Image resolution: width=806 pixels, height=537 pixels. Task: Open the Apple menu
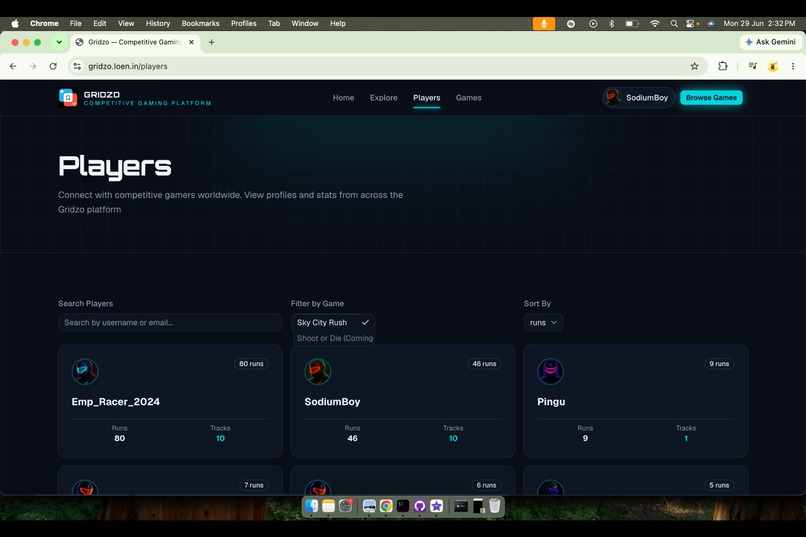coord(15,24)
